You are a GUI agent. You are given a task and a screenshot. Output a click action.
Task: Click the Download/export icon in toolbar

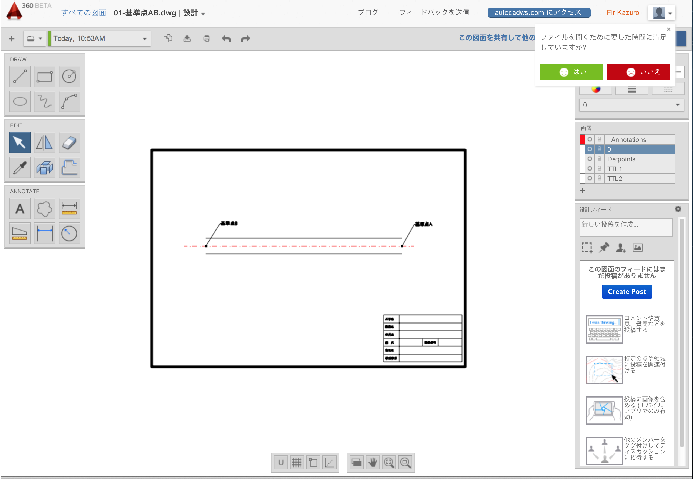(x=187, y=39)
